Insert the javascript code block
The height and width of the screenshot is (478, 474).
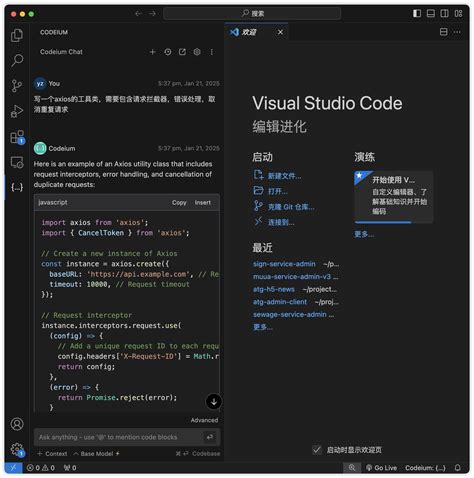coord(202,203)
